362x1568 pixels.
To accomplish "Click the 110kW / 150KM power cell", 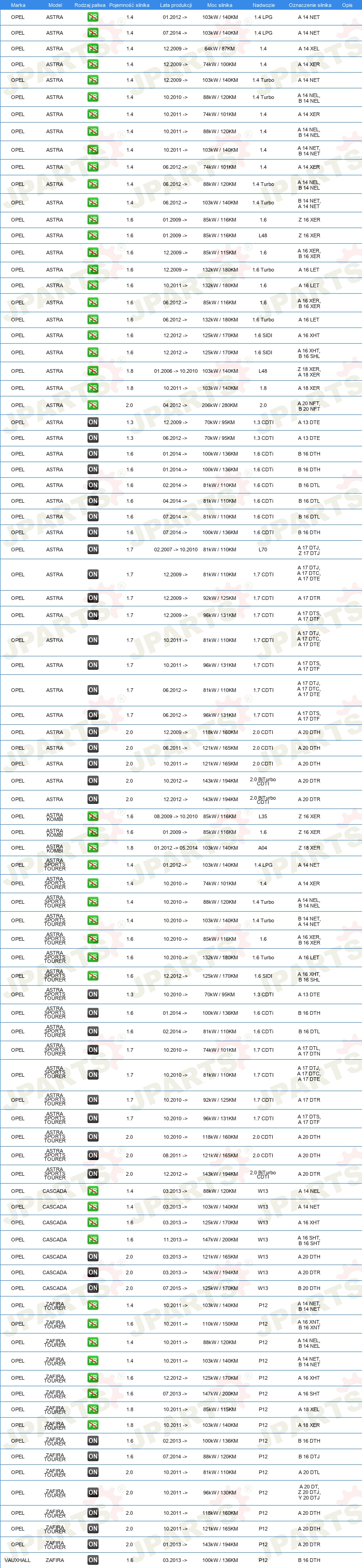I will (220, 1324).
